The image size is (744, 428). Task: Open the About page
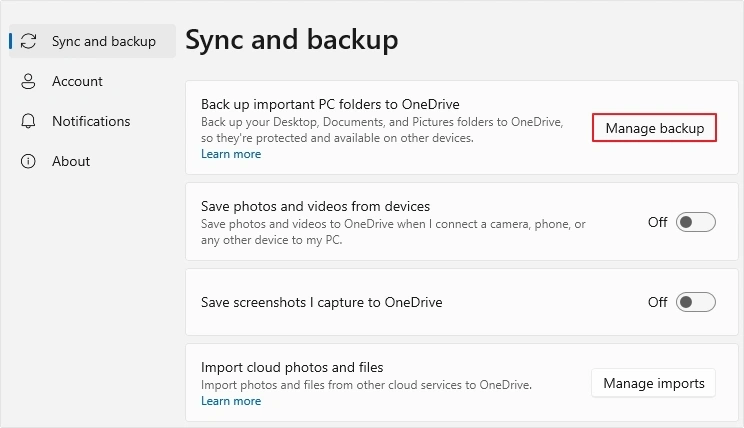[93, 161]
